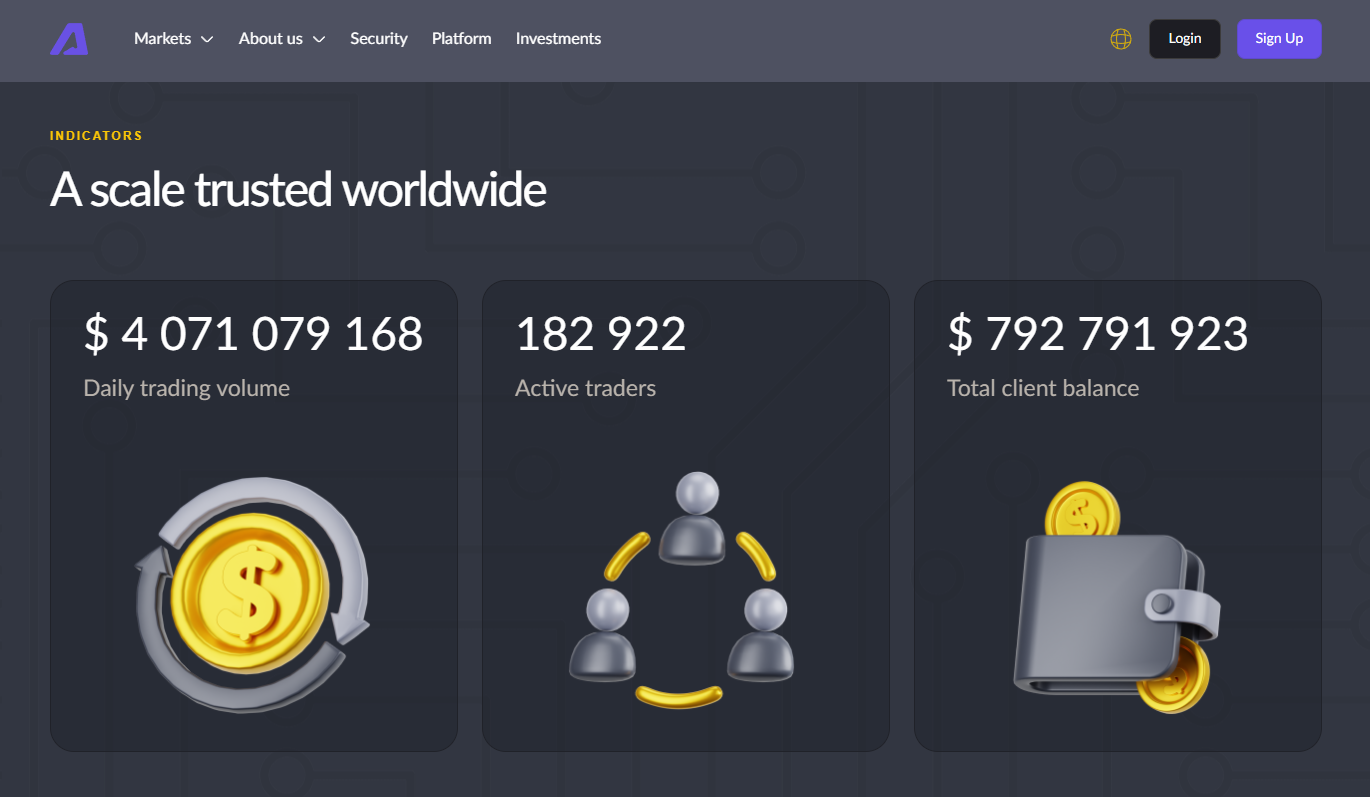Click the chevron next to Markets

pos(207,40)
